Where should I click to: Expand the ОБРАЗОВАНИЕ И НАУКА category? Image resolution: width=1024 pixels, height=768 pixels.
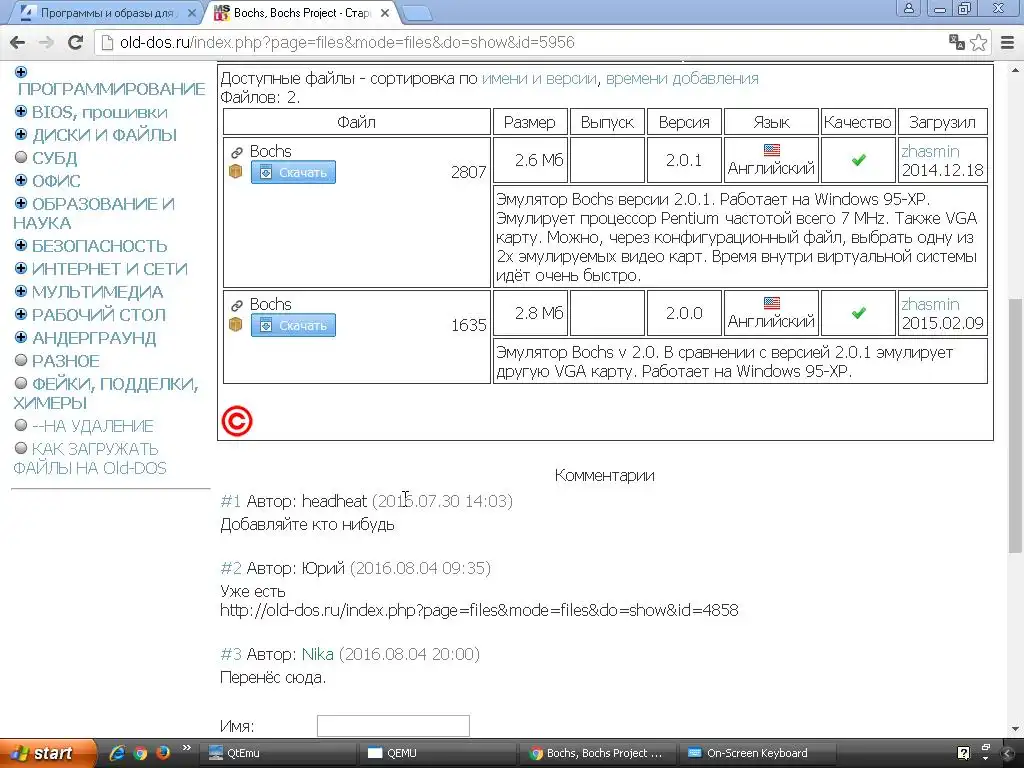coord(21,203)
